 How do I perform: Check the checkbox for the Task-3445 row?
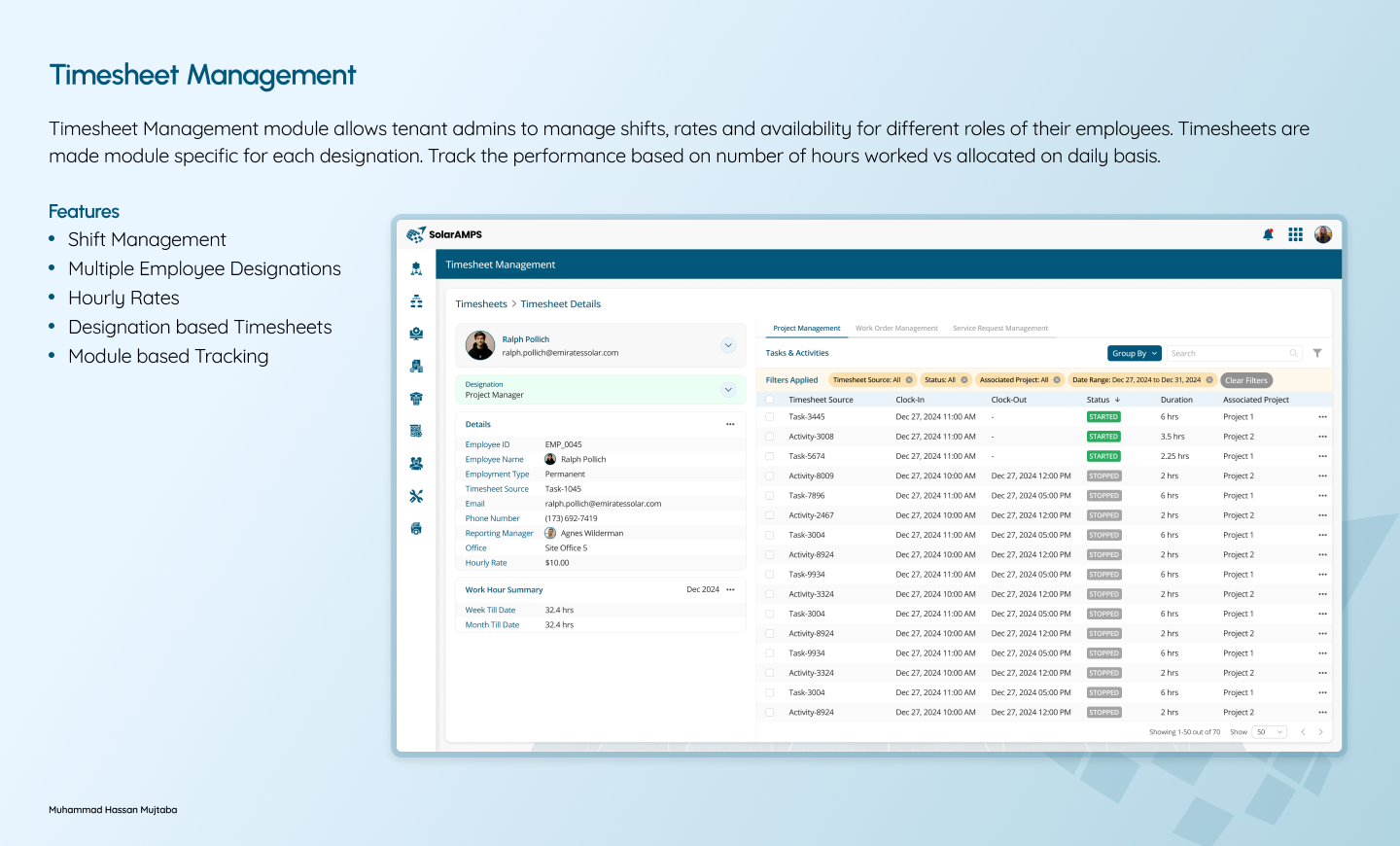click(x=769, y=416)
